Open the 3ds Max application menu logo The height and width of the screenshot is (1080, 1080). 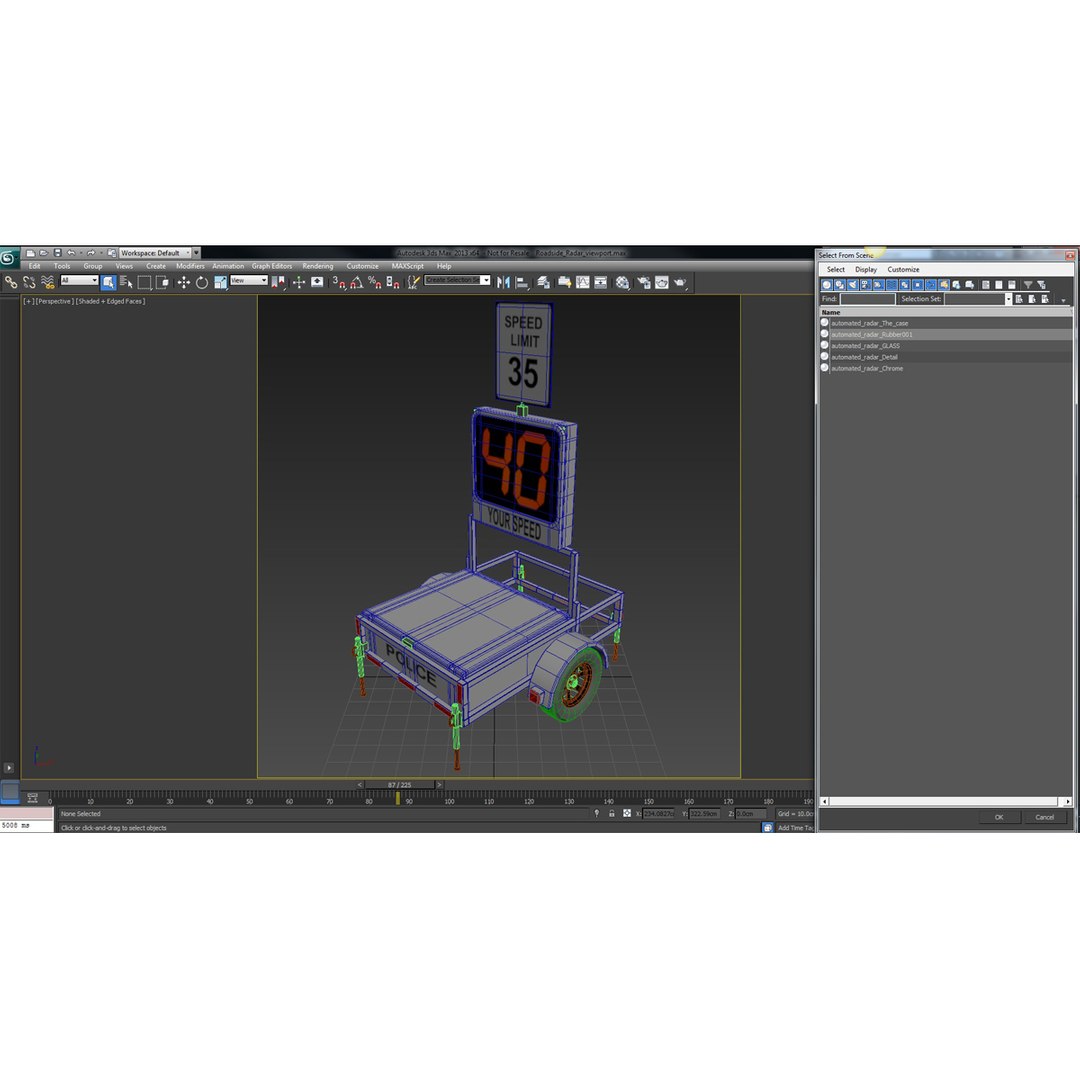click(8, 258)
